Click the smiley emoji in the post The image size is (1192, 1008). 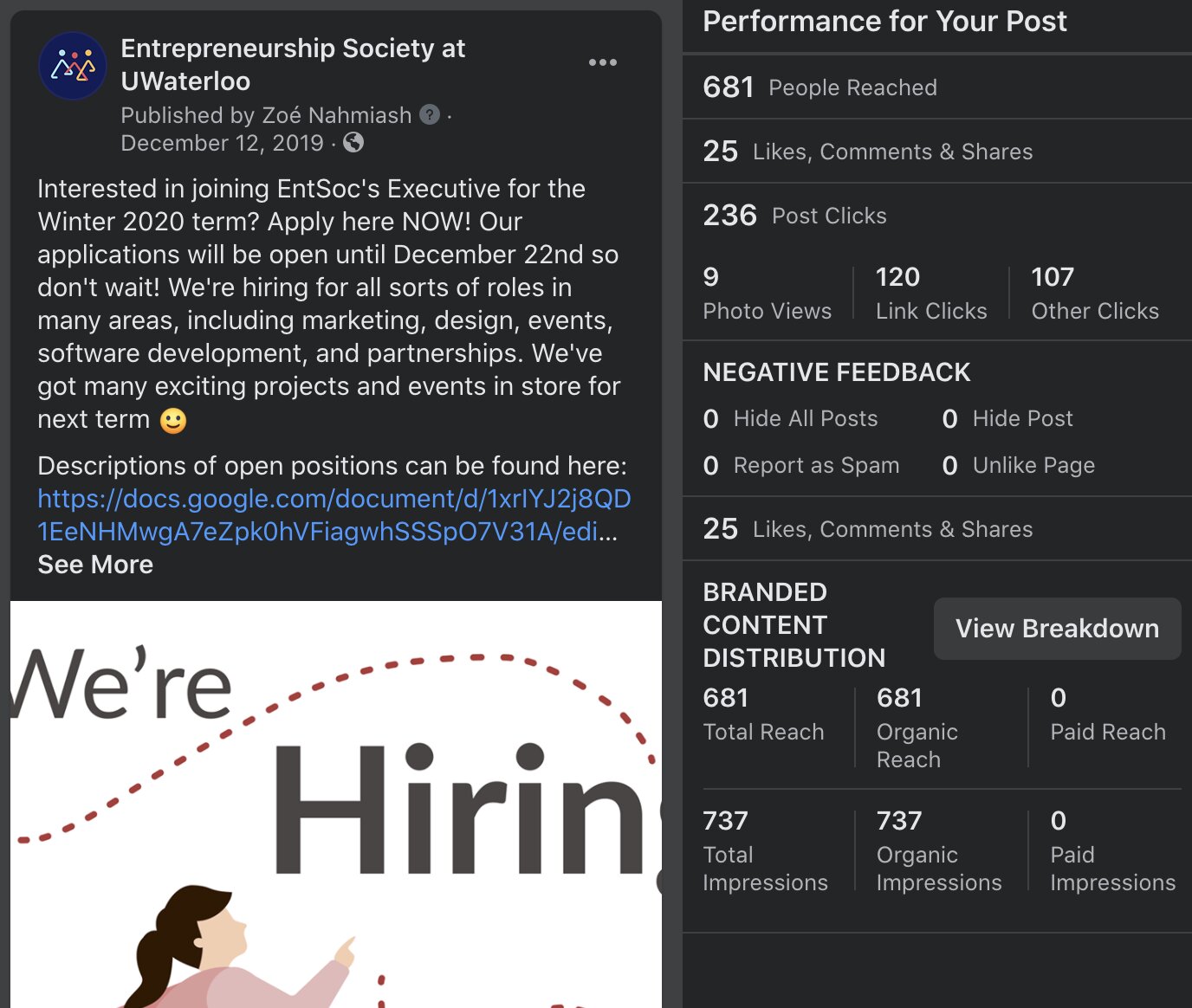pos(173,421)
